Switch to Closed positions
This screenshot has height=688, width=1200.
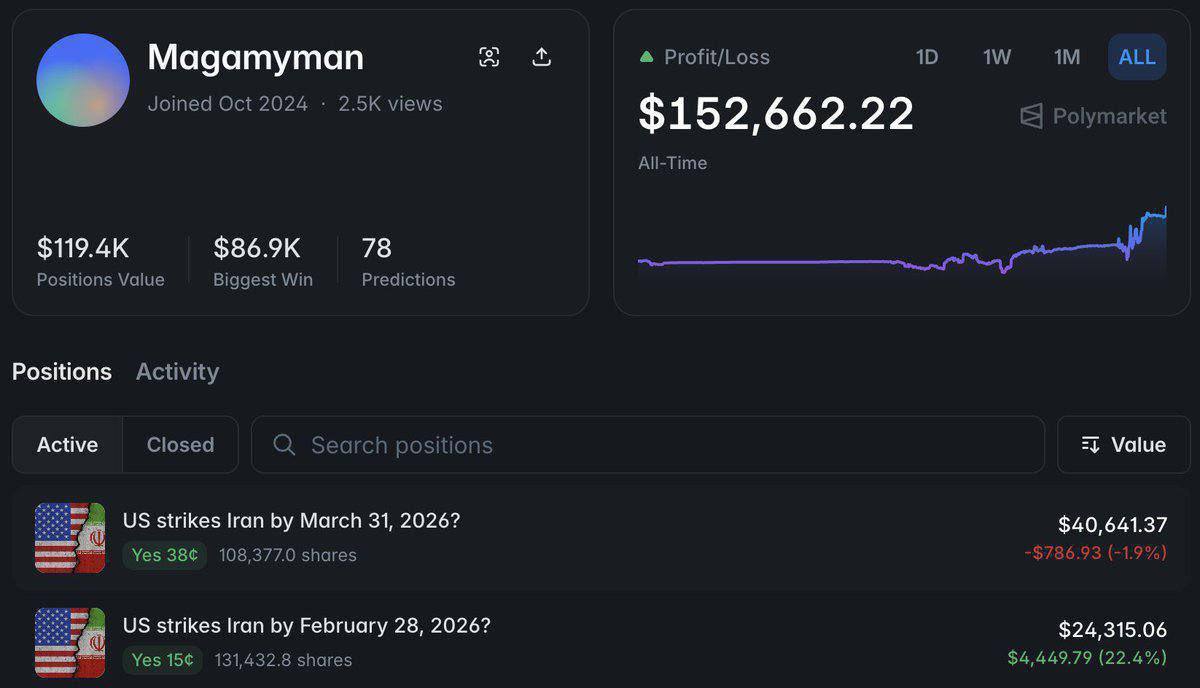coord(179,444)
